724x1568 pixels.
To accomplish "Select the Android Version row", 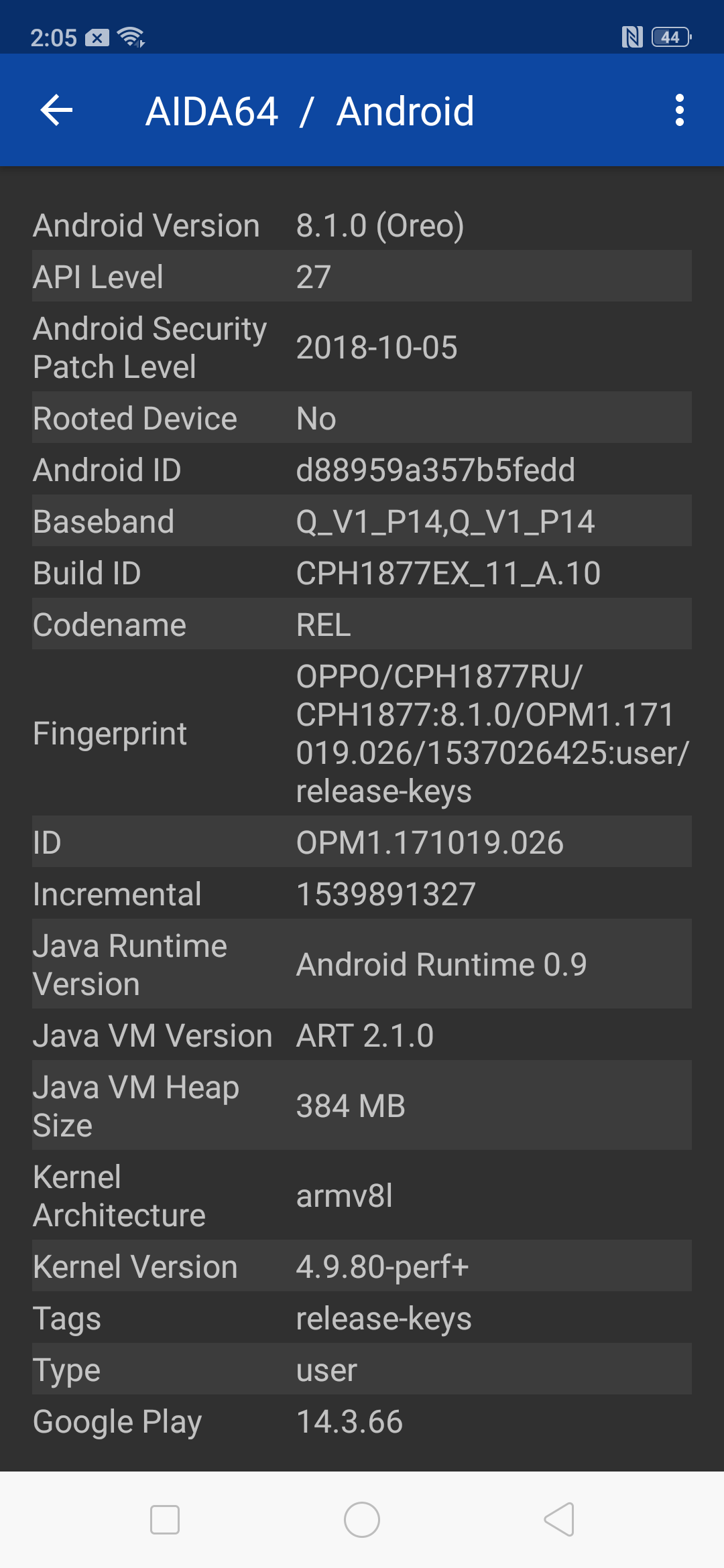I will tap(362, 225).
